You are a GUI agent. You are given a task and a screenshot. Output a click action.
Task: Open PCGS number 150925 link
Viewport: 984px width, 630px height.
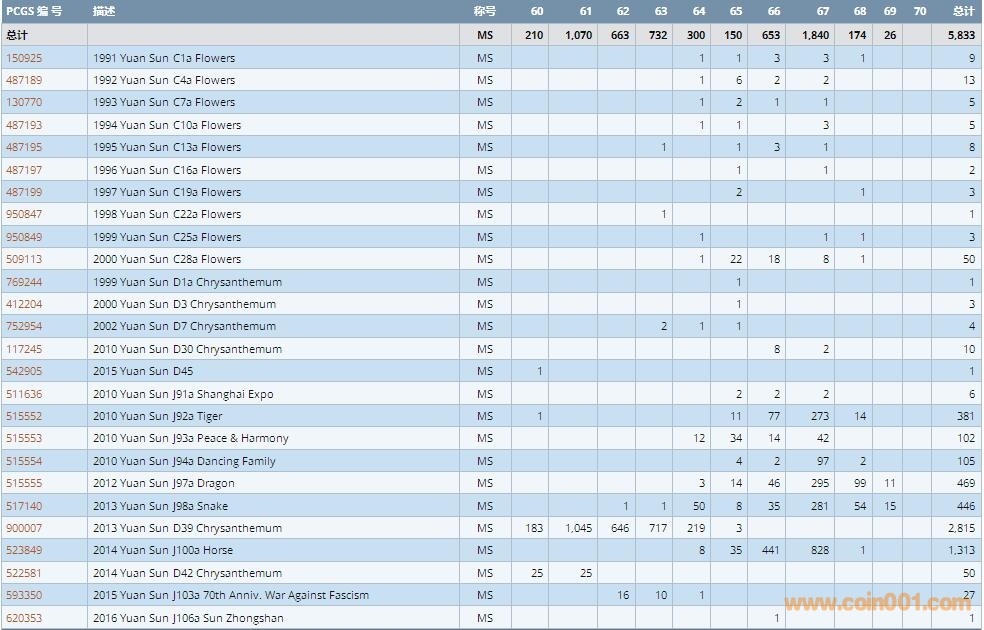[24, 58]
